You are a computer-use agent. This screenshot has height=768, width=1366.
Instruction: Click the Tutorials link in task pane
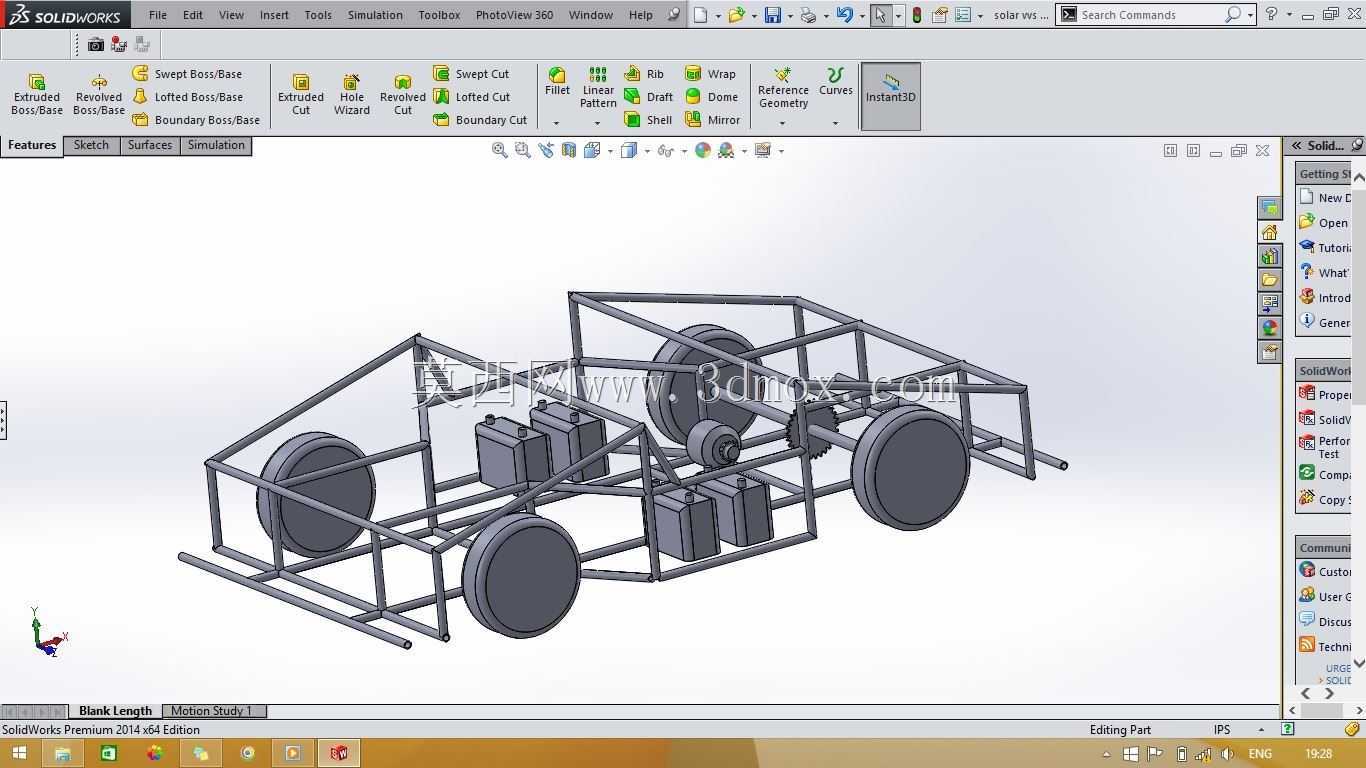click(x=1326, y=248)
